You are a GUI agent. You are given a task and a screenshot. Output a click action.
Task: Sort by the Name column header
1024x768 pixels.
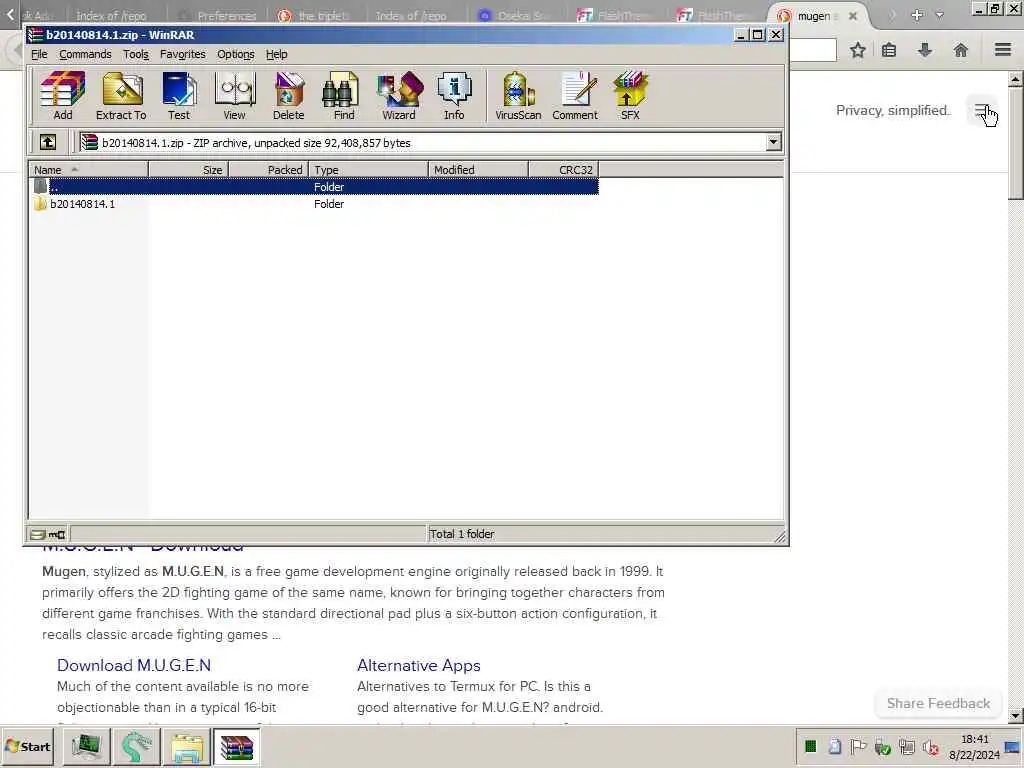click(x=88, y=170)
